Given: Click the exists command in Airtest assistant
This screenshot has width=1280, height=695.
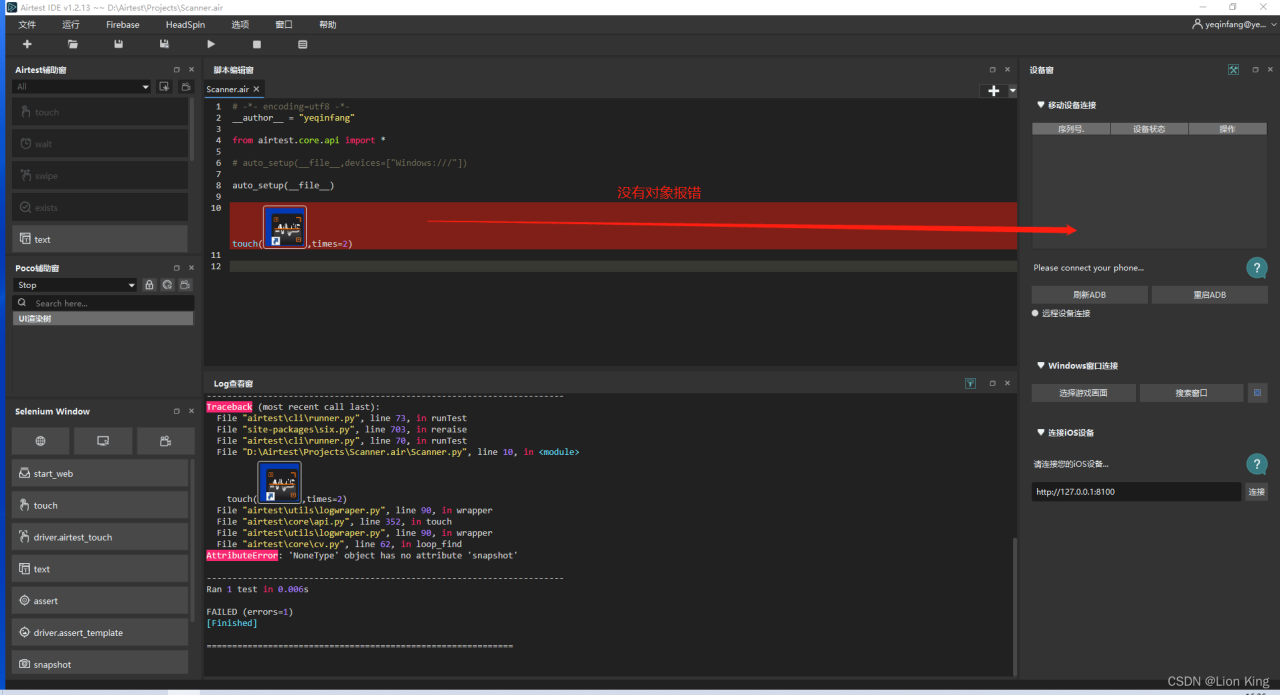Looking at the screenshot, I should click(100, 208).
